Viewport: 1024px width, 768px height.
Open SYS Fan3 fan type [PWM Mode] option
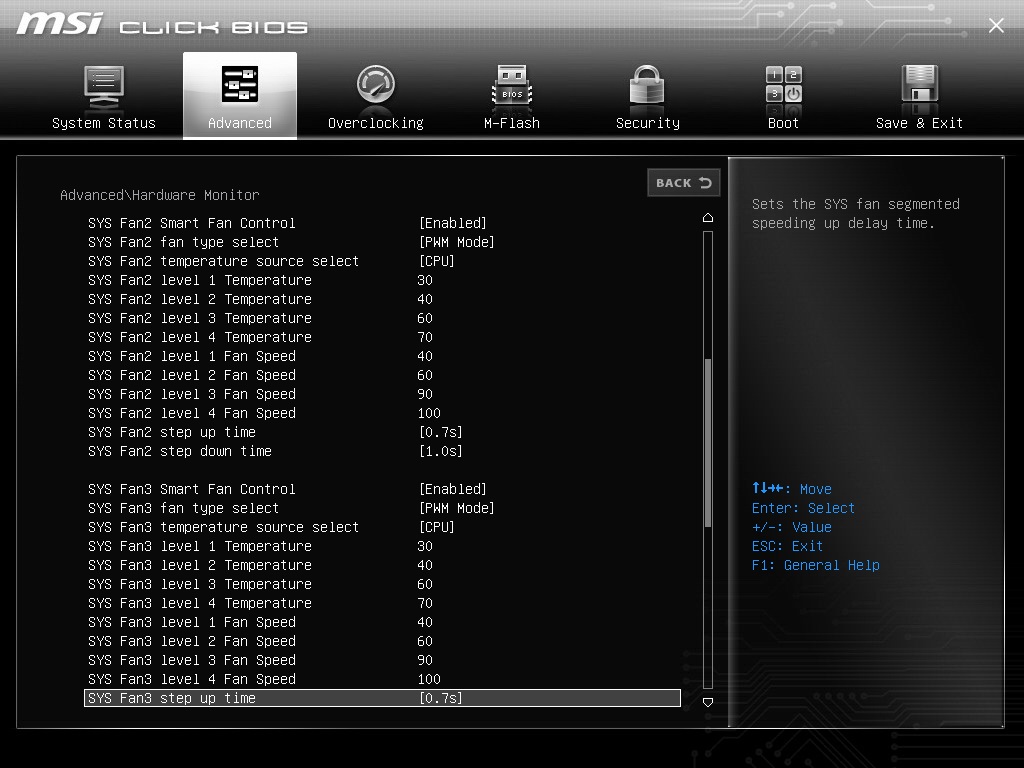click(x=456, y=508)
